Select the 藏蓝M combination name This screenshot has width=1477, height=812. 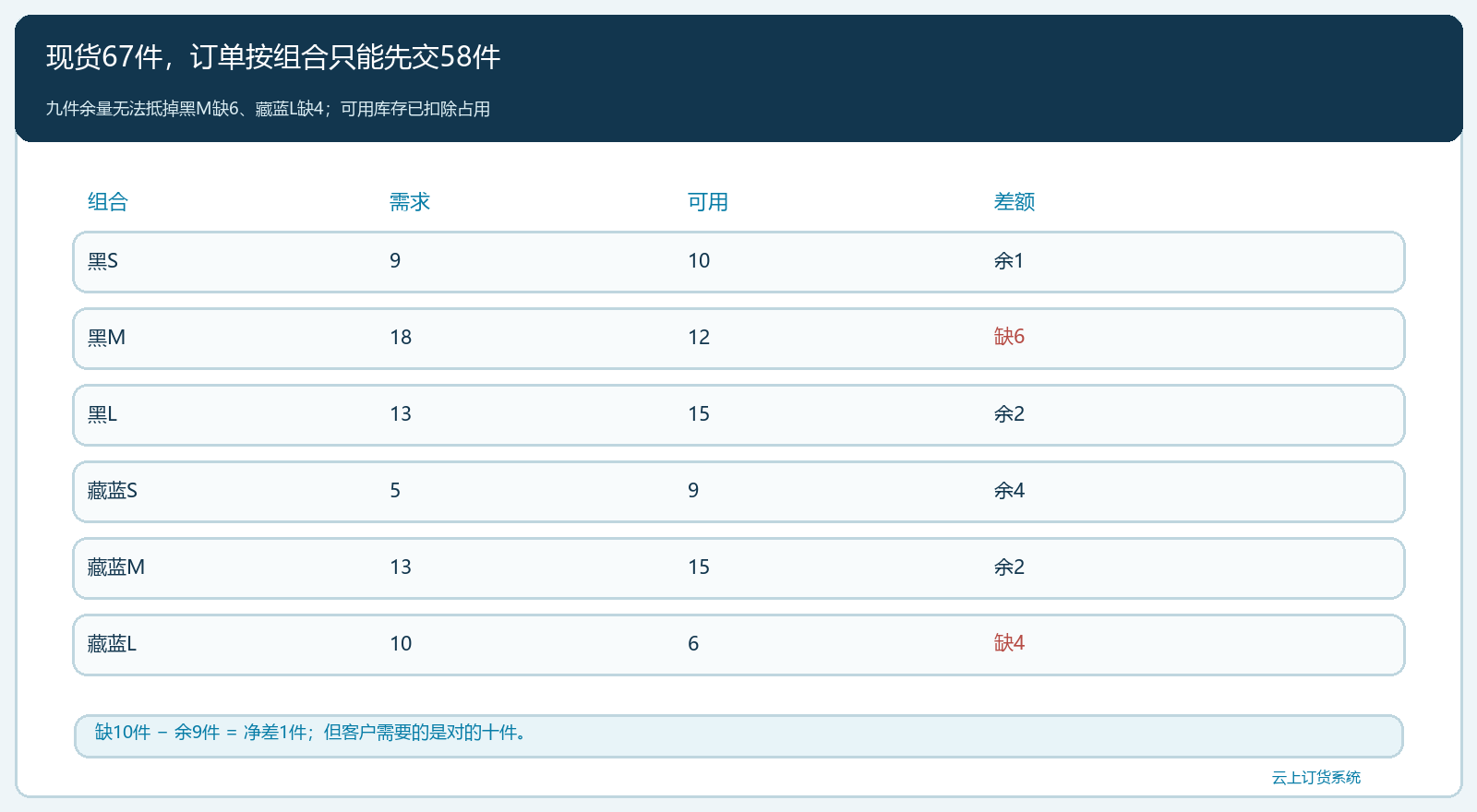point(116,567)
